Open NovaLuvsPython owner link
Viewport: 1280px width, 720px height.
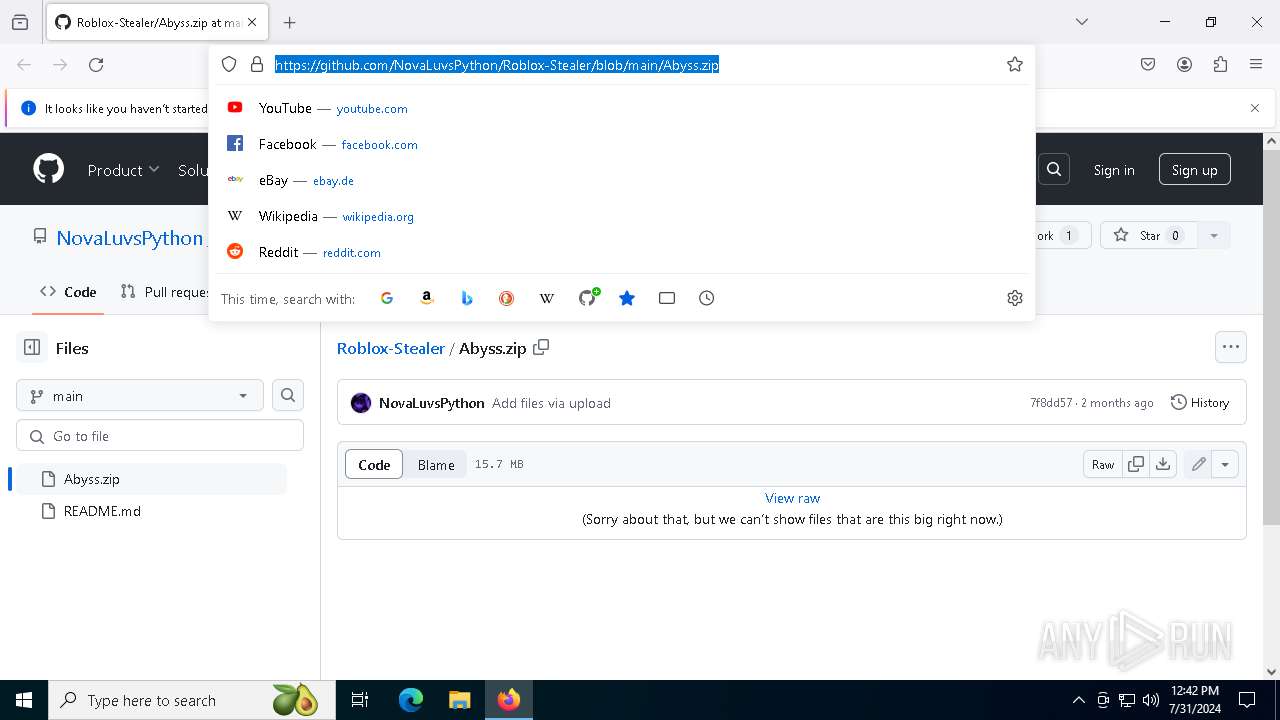pyautogui.click(x=130, y=238)
